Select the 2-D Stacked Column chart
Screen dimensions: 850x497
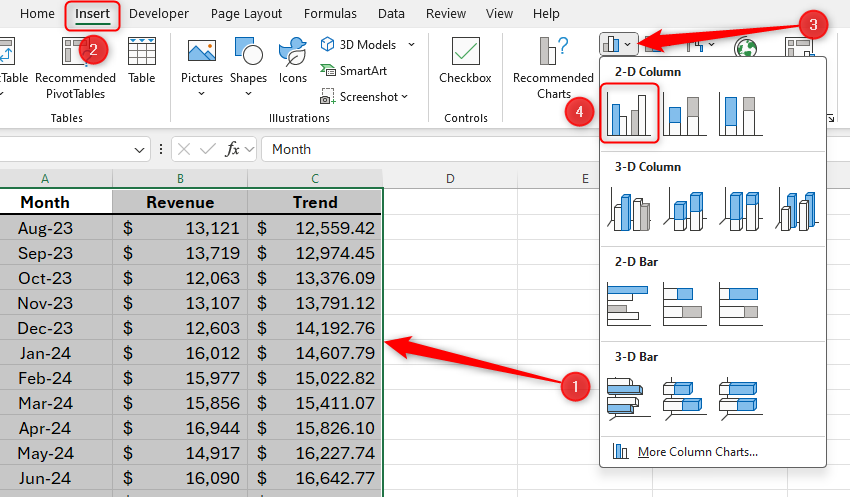point(685,115)
